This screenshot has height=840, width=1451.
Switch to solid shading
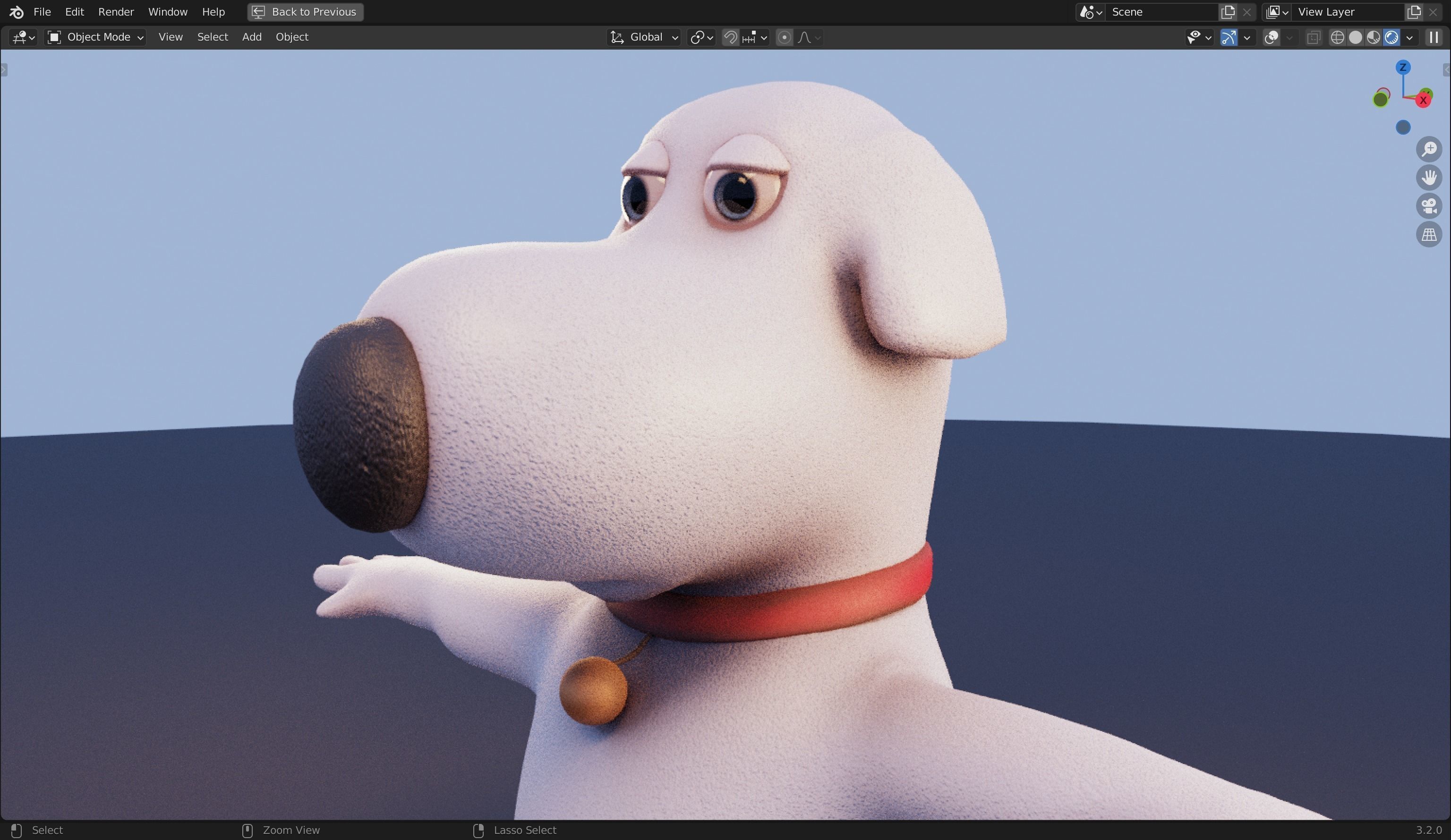[1356, 37]
